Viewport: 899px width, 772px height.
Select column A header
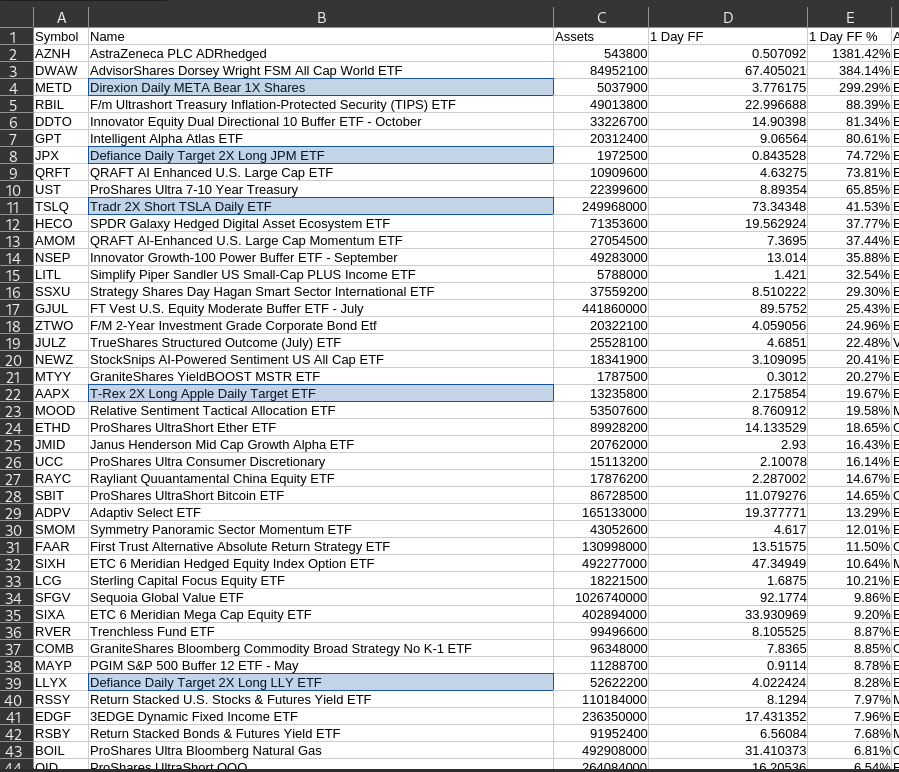pyautogui.click(x=61, y=18)
